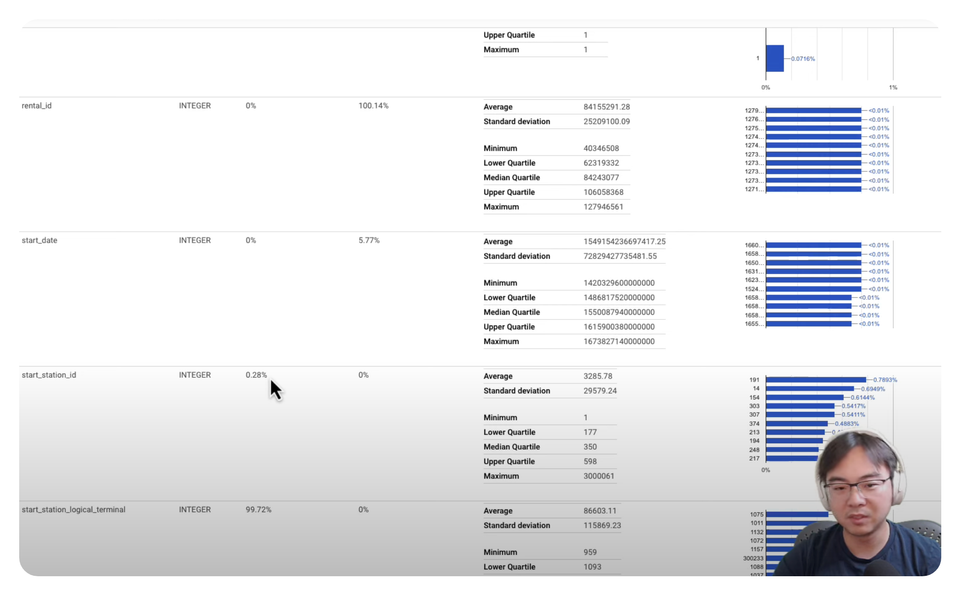Screen dimensions: 960x595
Task: Click the Standard deviation value 29579.24
Action: [599, 390]
